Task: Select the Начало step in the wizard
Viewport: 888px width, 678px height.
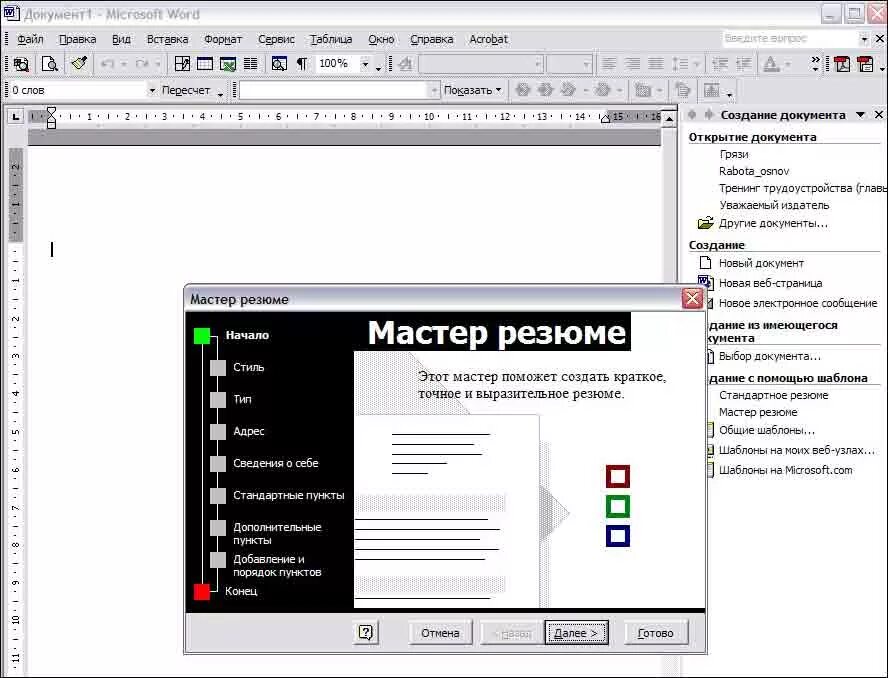Action: (x=249, y=335)
